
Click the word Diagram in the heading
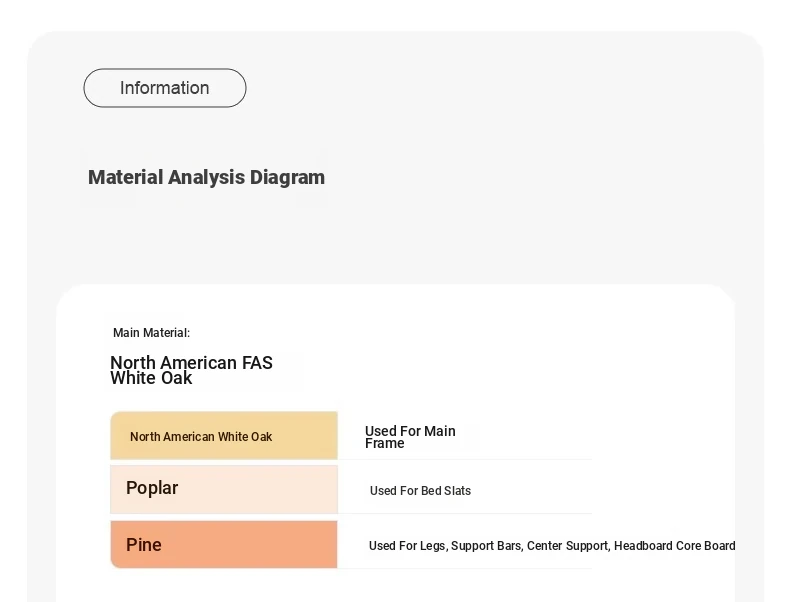point(287,177)
